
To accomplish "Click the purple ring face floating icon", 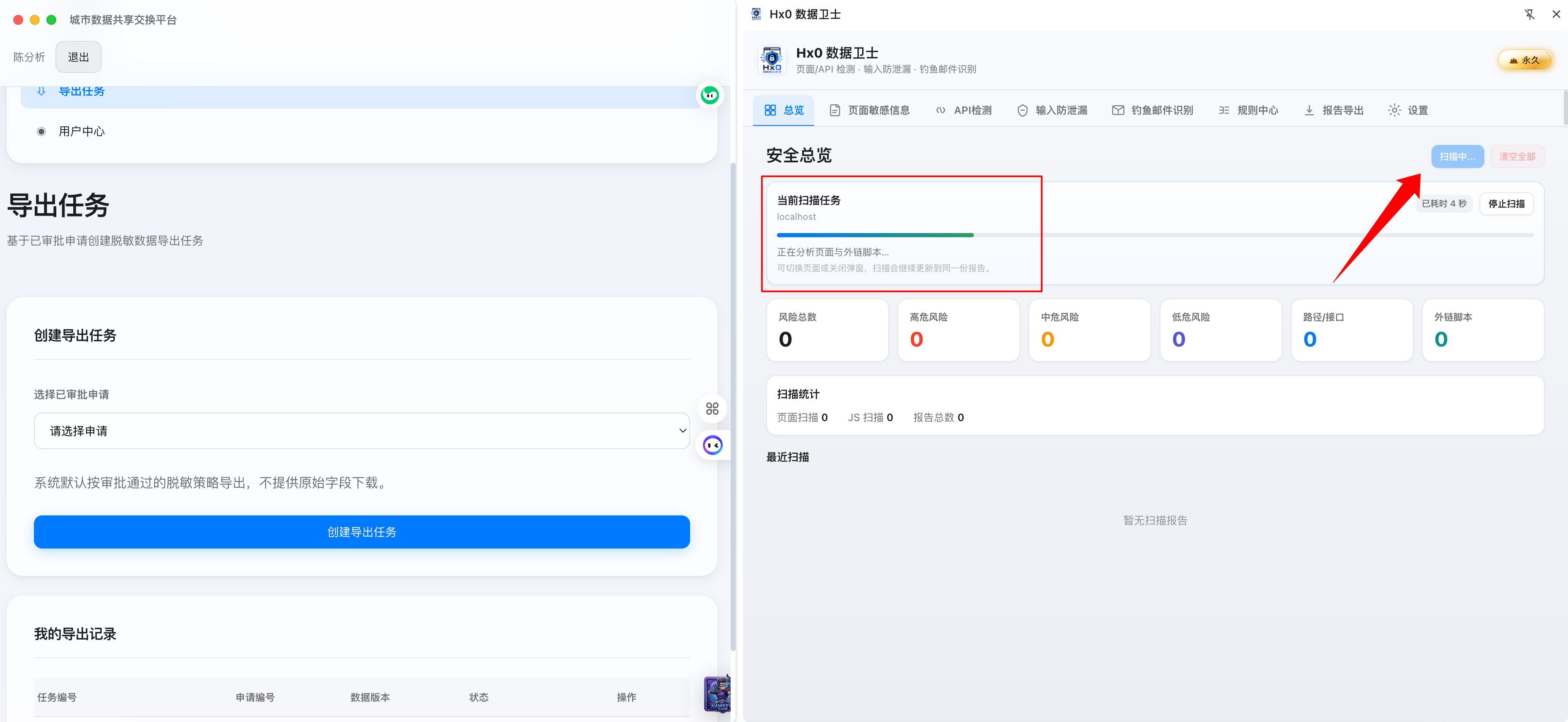I will click(712, 445).
